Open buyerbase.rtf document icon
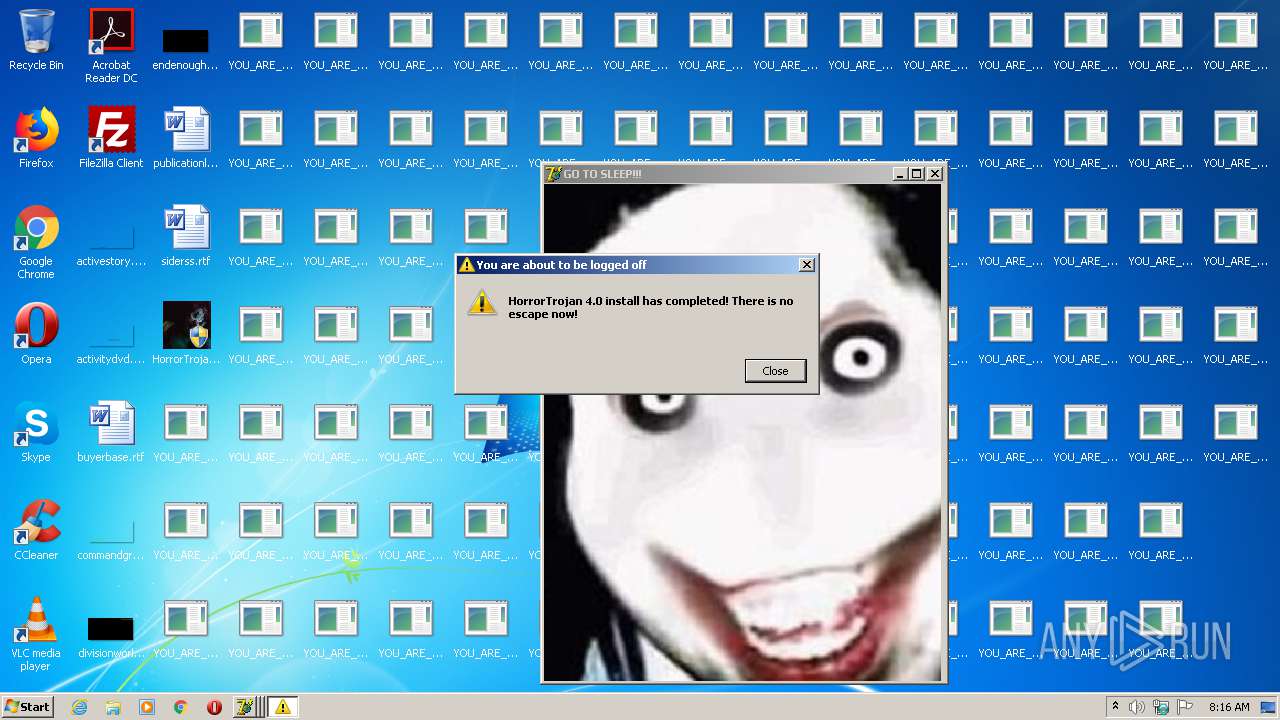Screen dimensions: 1280x720 point(111,432)
